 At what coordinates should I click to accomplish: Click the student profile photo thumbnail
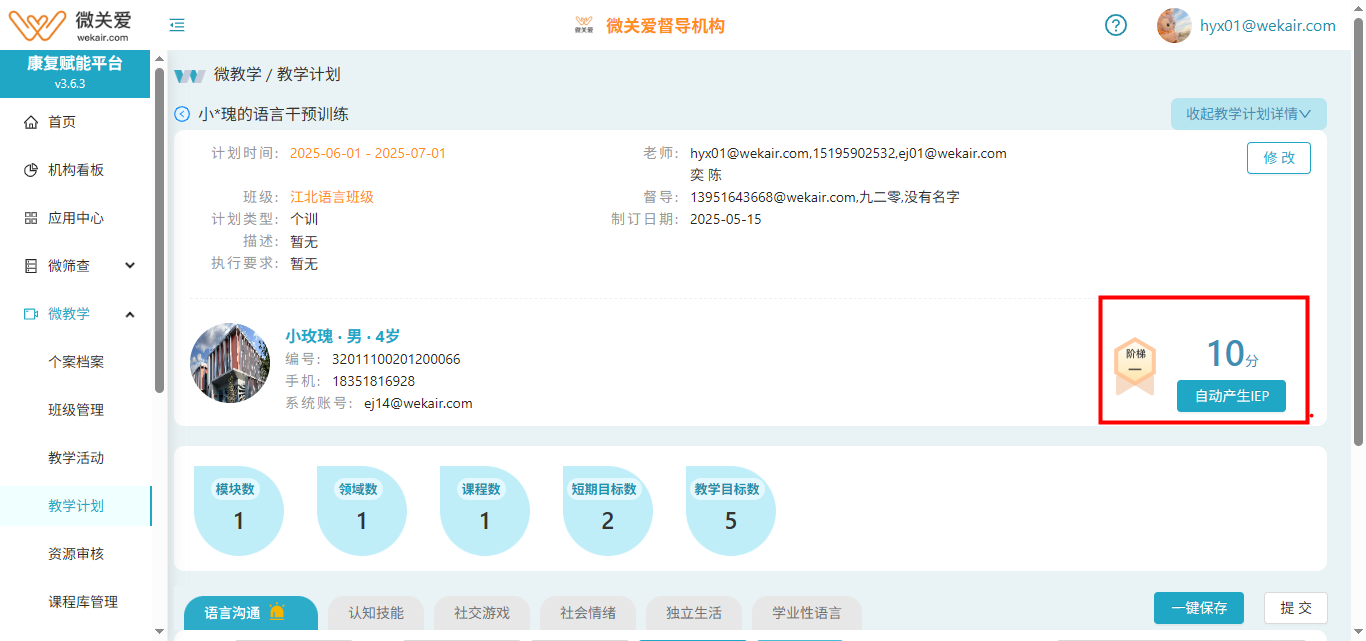tap(230, 363)
